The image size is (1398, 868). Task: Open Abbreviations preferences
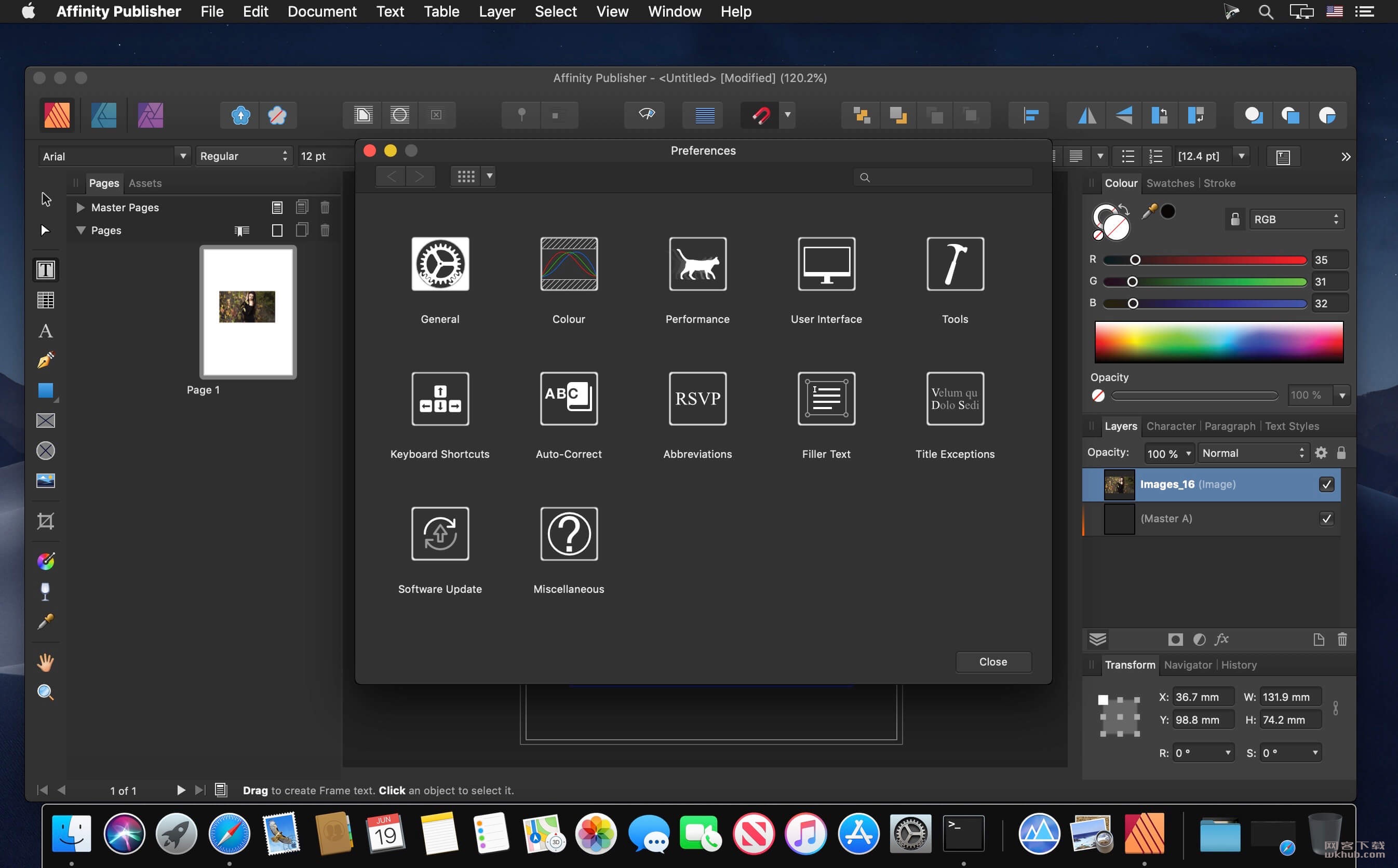[697, 399]
